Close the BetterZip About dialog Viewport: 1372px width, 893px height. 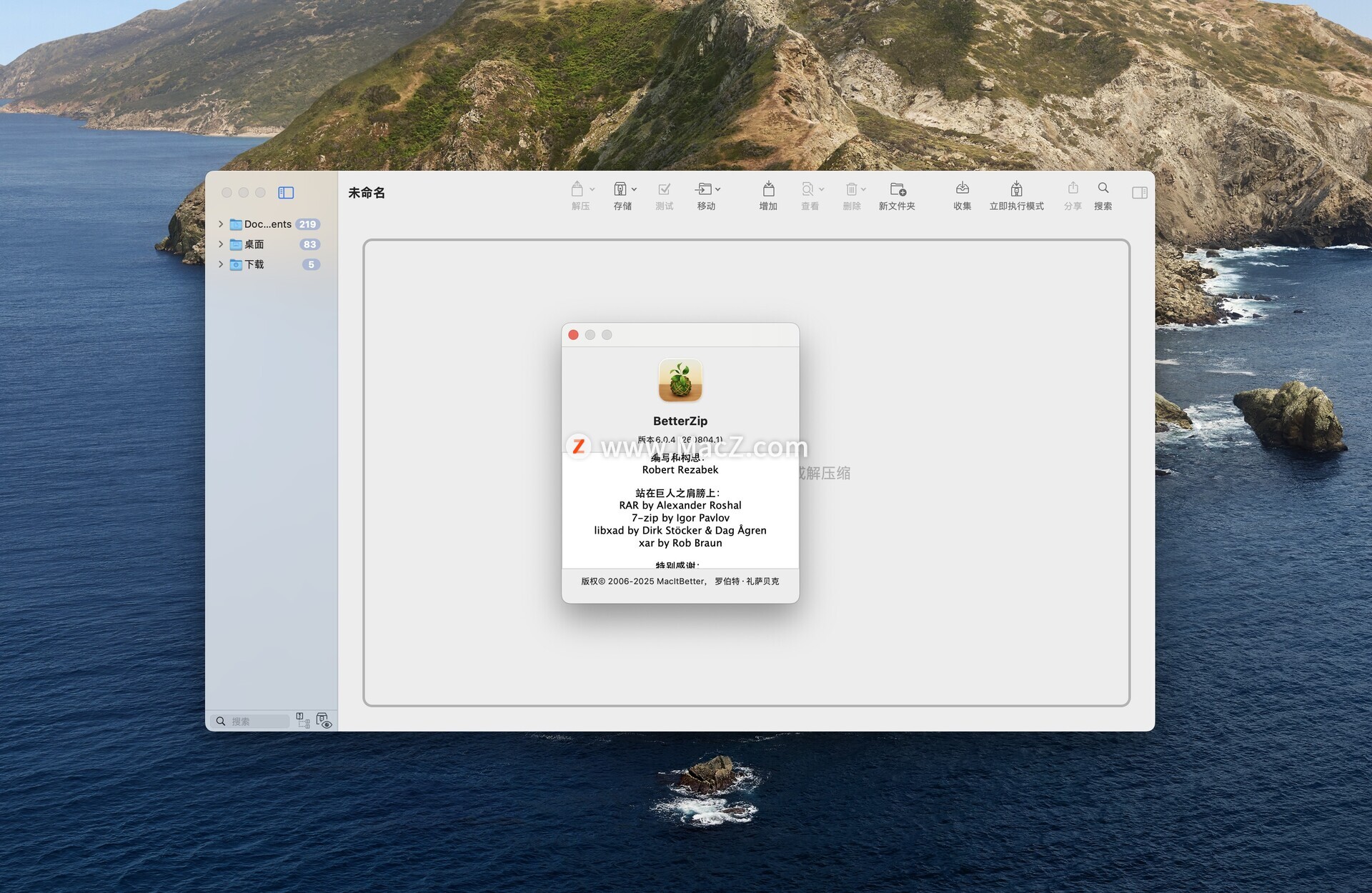click(573, 335)
